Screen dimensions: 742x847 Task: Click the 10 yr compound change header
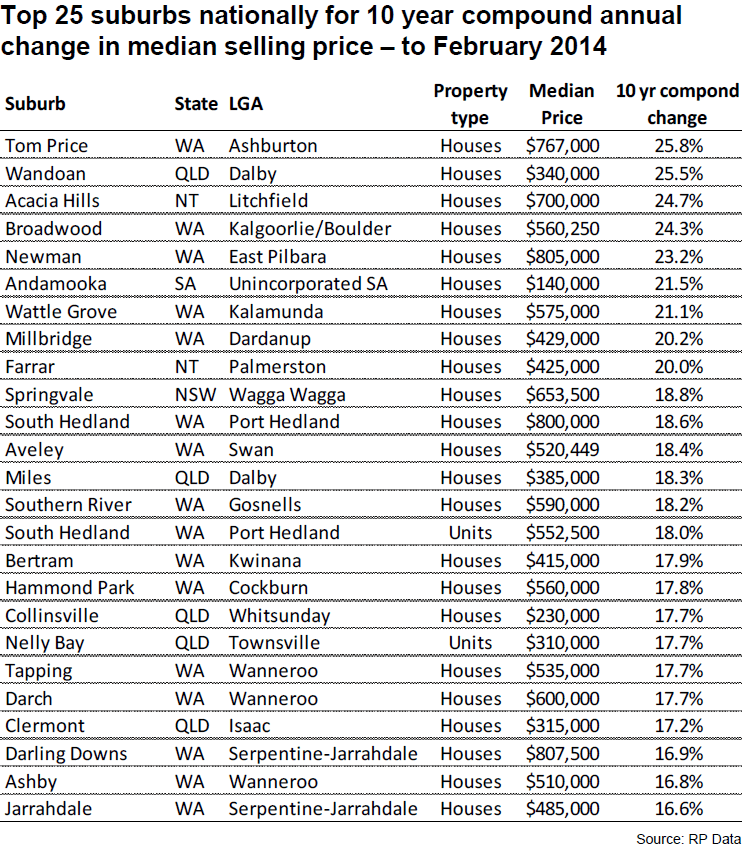point(676,104)
